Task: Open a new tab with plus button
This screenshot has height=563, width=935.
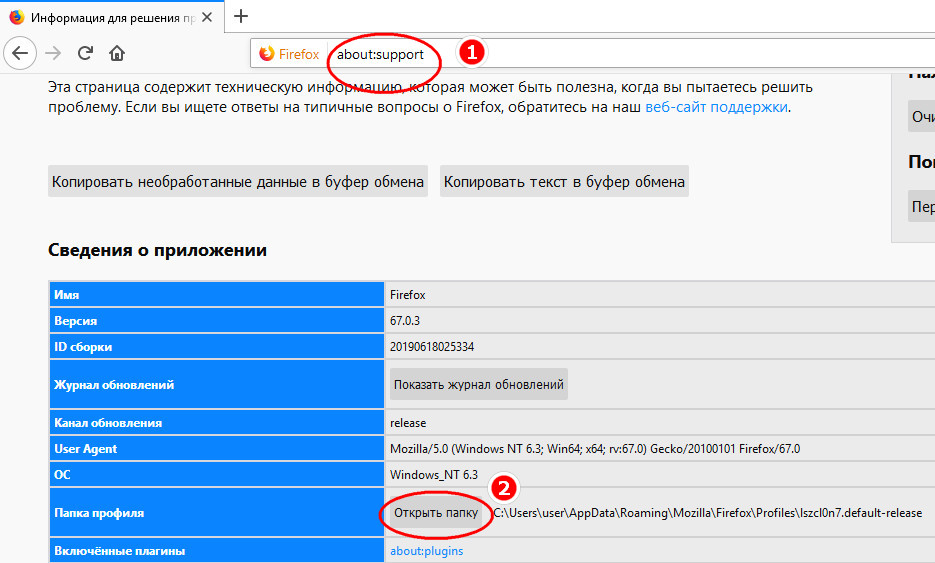Action: tap(241, 17)
